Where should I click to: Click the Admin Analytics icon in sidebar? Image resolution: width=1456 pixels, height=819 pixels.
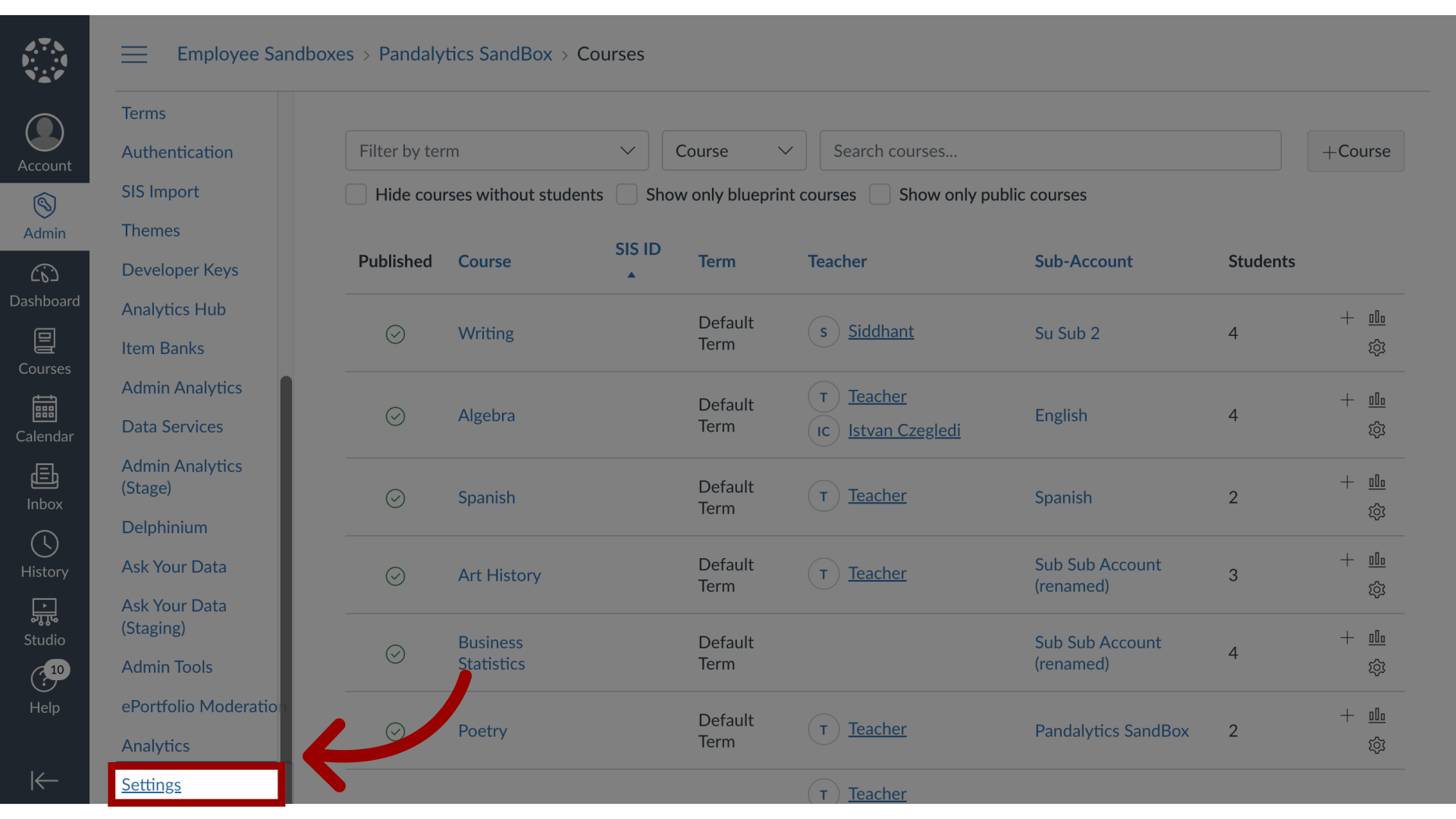pyautogui.click(x=181, y=386)
